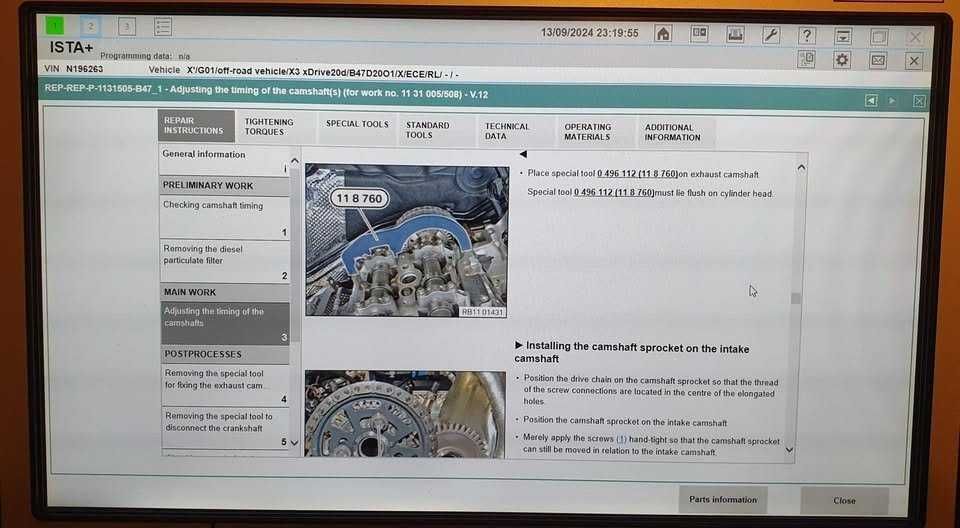Click the Parts information button

(723, 500)
